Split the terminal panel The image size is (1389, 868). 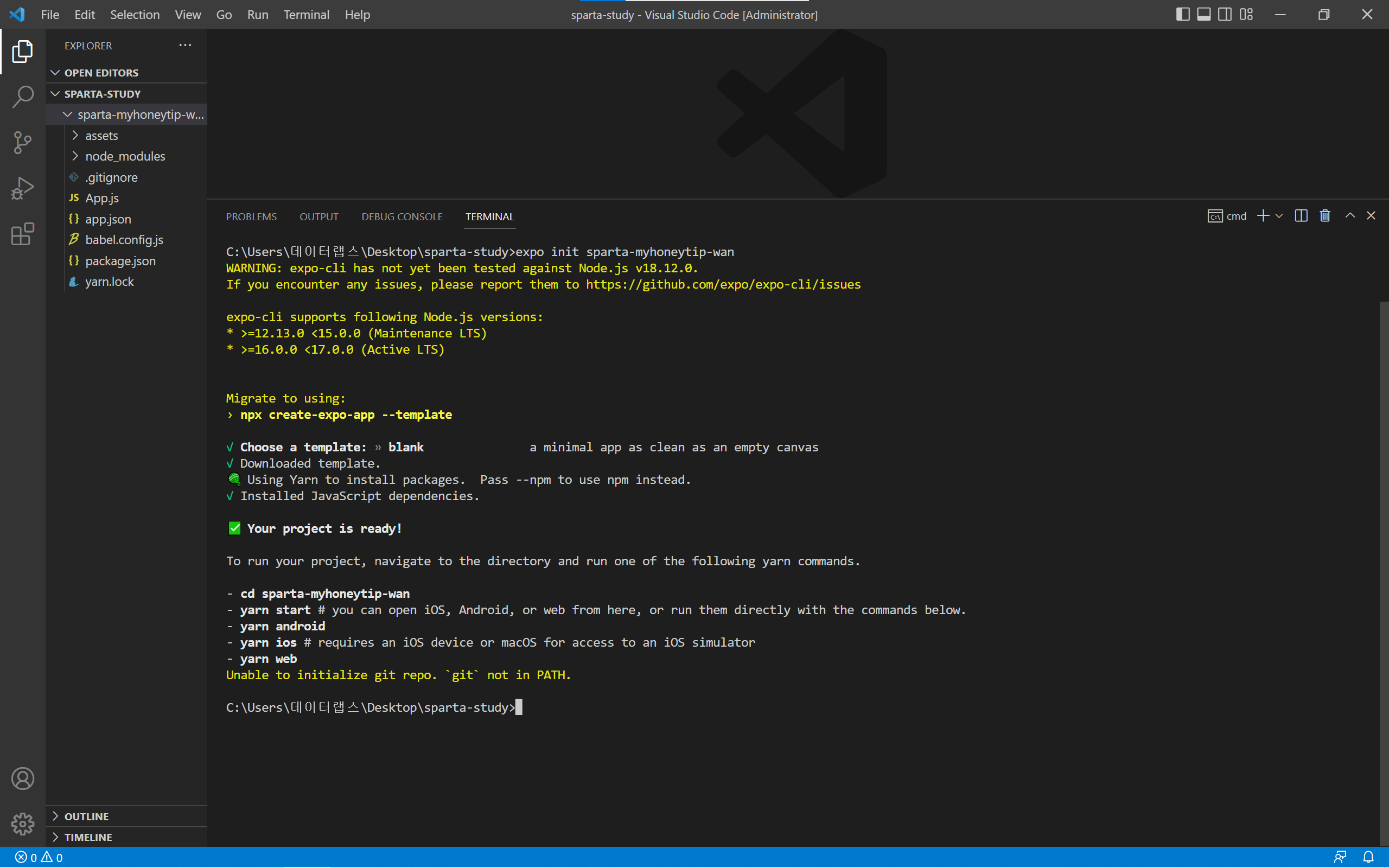coord(1301,216)
